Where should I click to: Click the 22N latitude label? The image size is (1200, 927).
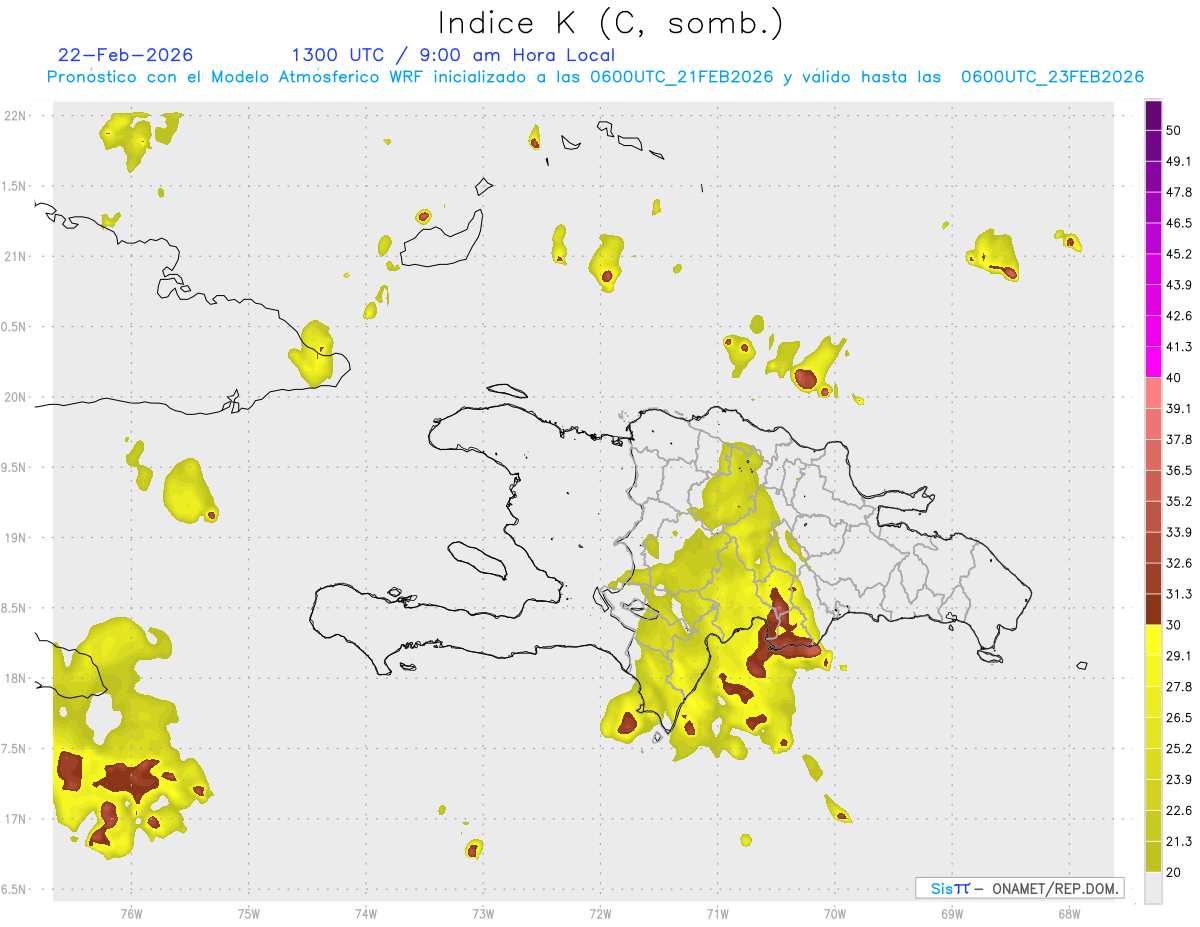[x=17, y=115]
